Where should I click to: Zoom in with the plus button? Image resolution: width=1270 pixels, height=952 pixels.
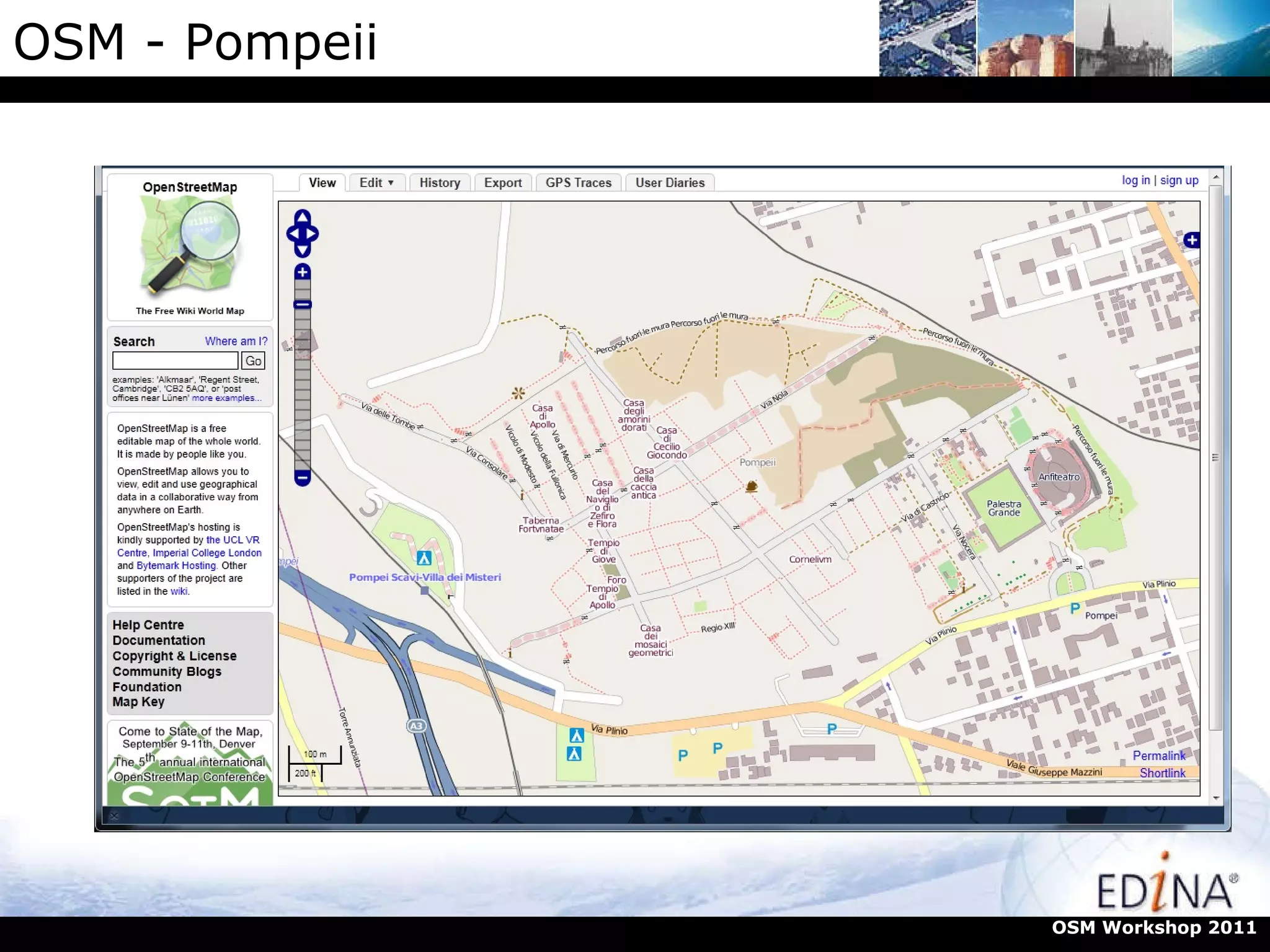[x=303, y=271]
